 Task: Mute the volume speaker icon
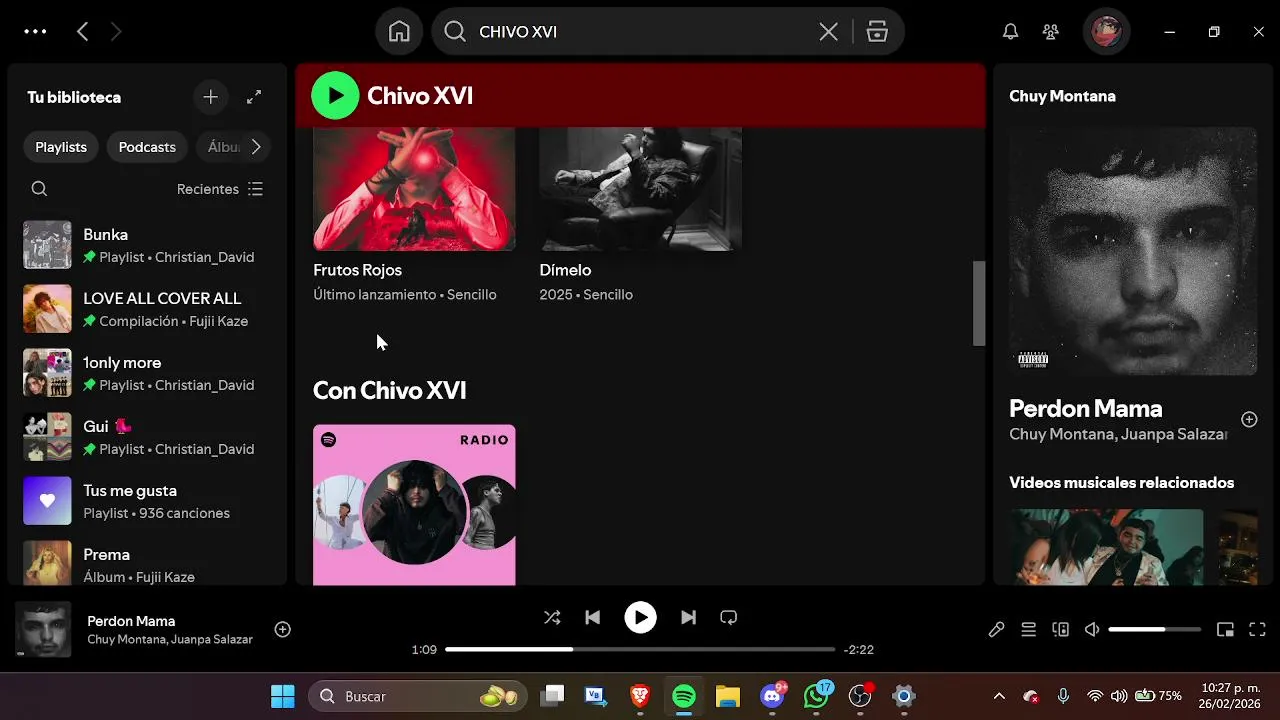pos(1092,629)
